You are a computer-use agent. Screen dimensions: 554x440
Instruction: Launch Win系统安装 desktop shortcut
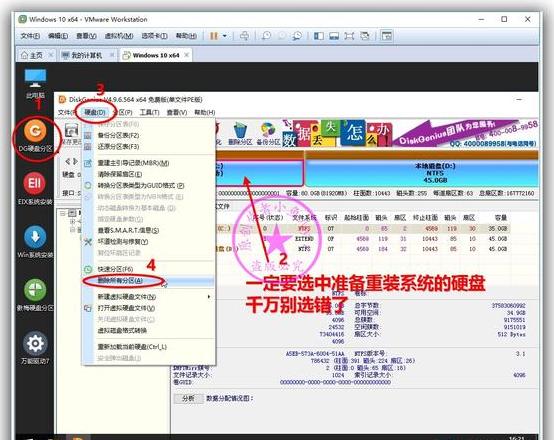35,242
